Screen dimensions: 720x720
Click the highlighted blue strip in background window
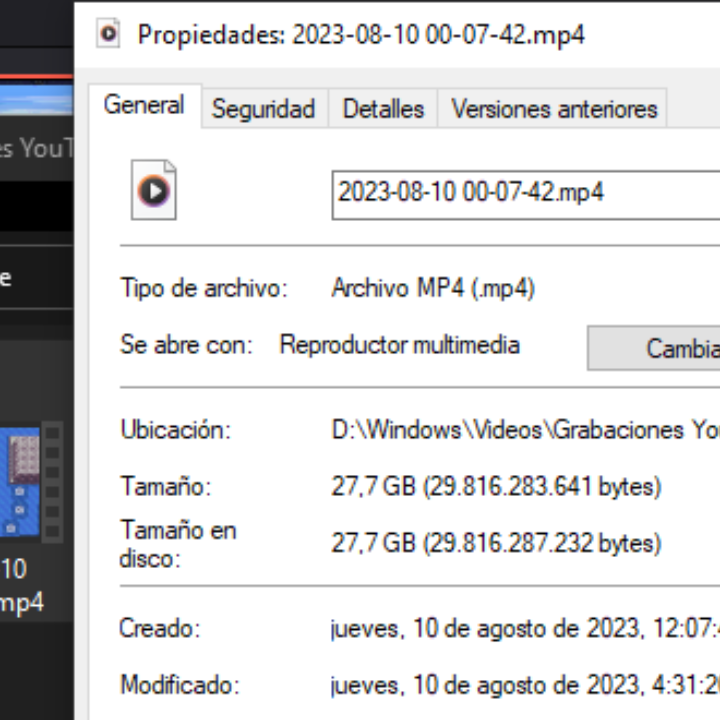point(36,98)
